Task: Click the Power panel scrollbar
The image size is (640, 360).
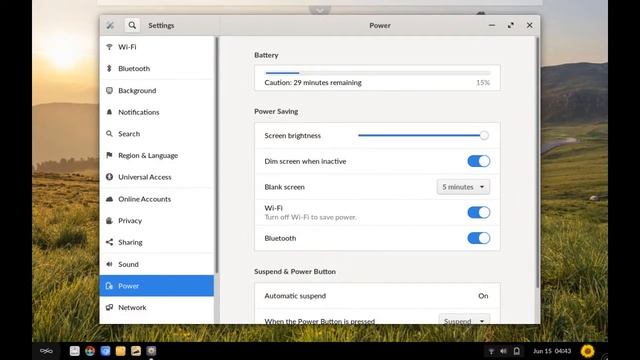Action: tap(538, 163)
